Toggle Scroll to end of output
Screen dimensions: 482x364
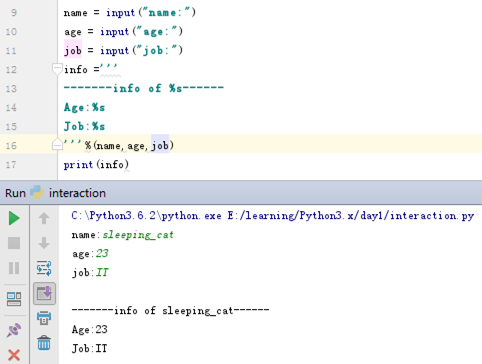click(x=44, y=294)
